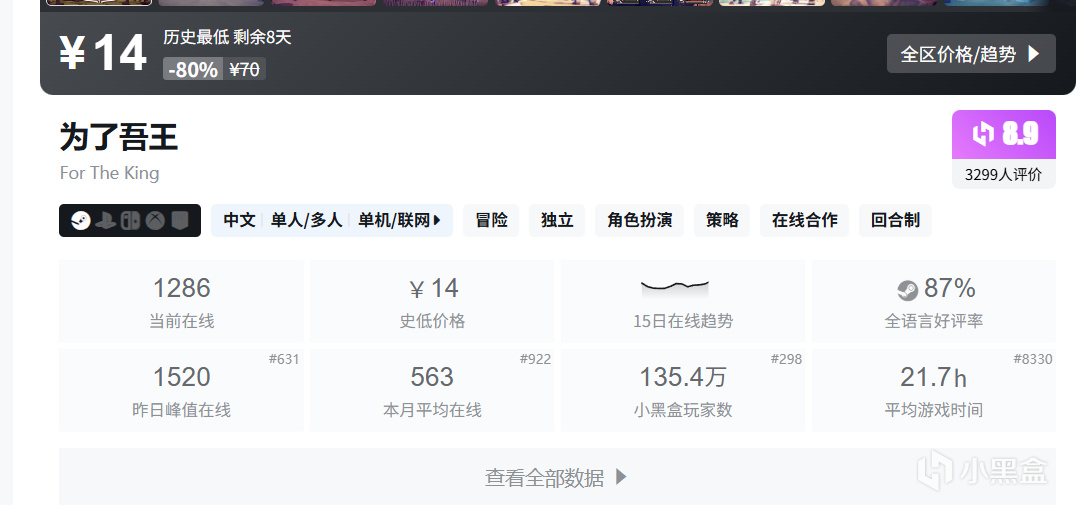Click the #298 rank label
This screenshot has width=1079, height=505.
[787, 359]
